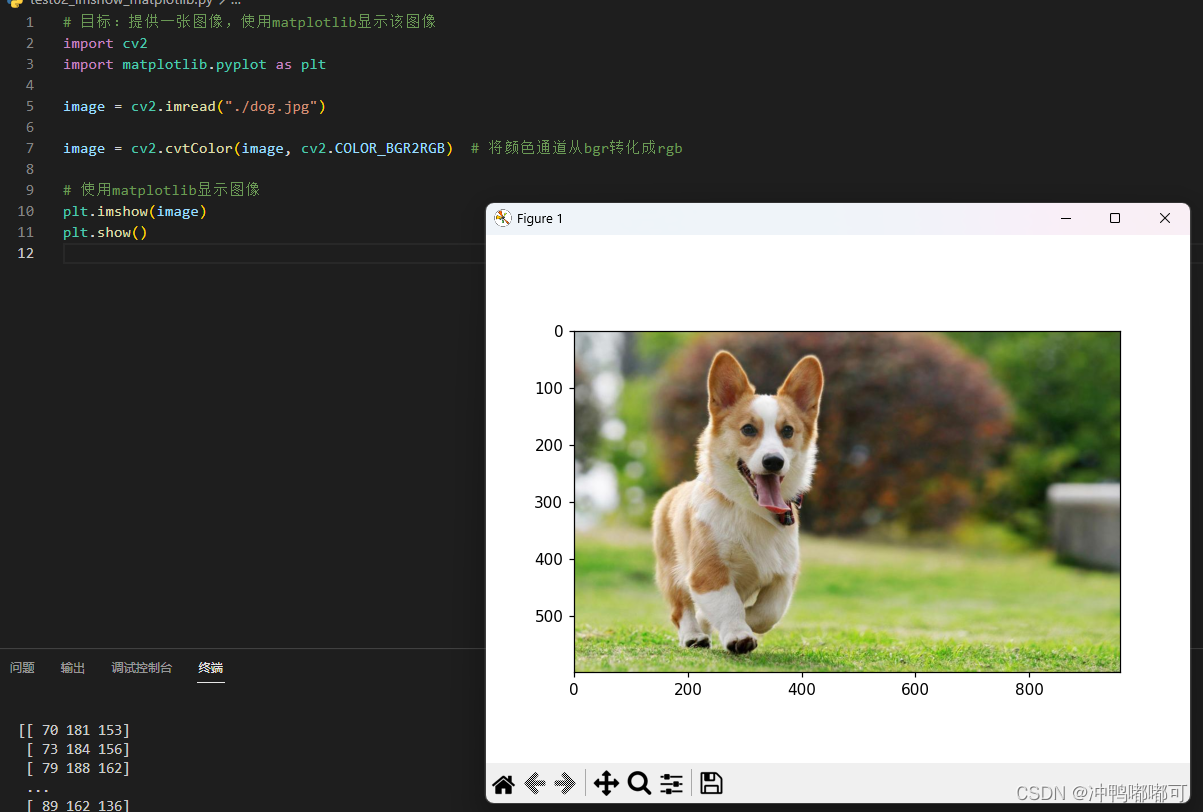The width and height of the screenshot is (1203, 812).
Task: Switch to the 输出 panel tab
Action: click(73, 668)
